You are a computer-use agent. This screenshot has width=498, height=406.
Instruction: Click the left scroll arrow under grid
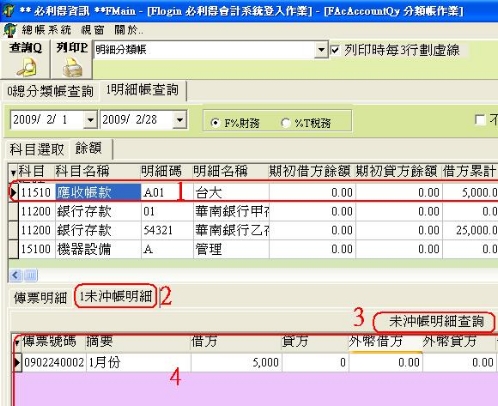click(x=15, y=275)
